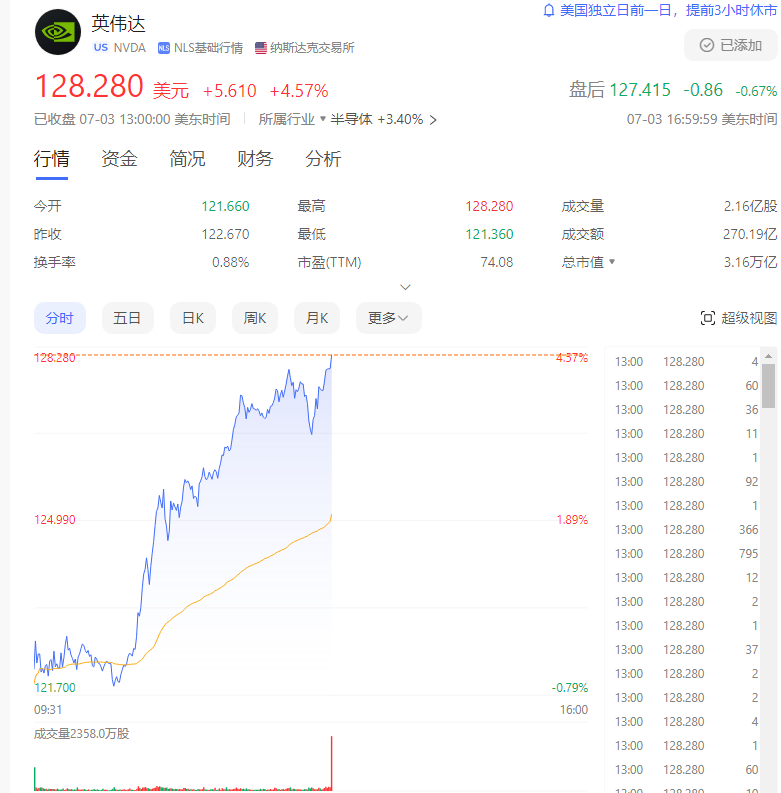Select the 日K chart view
The image size is (781, 793).
[193, 318]
